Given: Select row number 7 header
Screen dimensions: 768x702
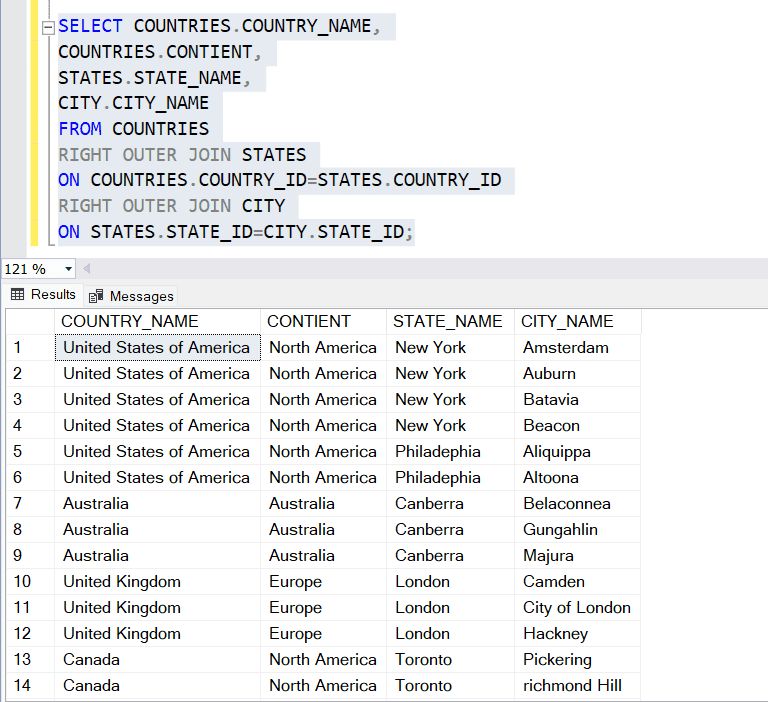Looking at the screenshot, I should tap(30, 503).
